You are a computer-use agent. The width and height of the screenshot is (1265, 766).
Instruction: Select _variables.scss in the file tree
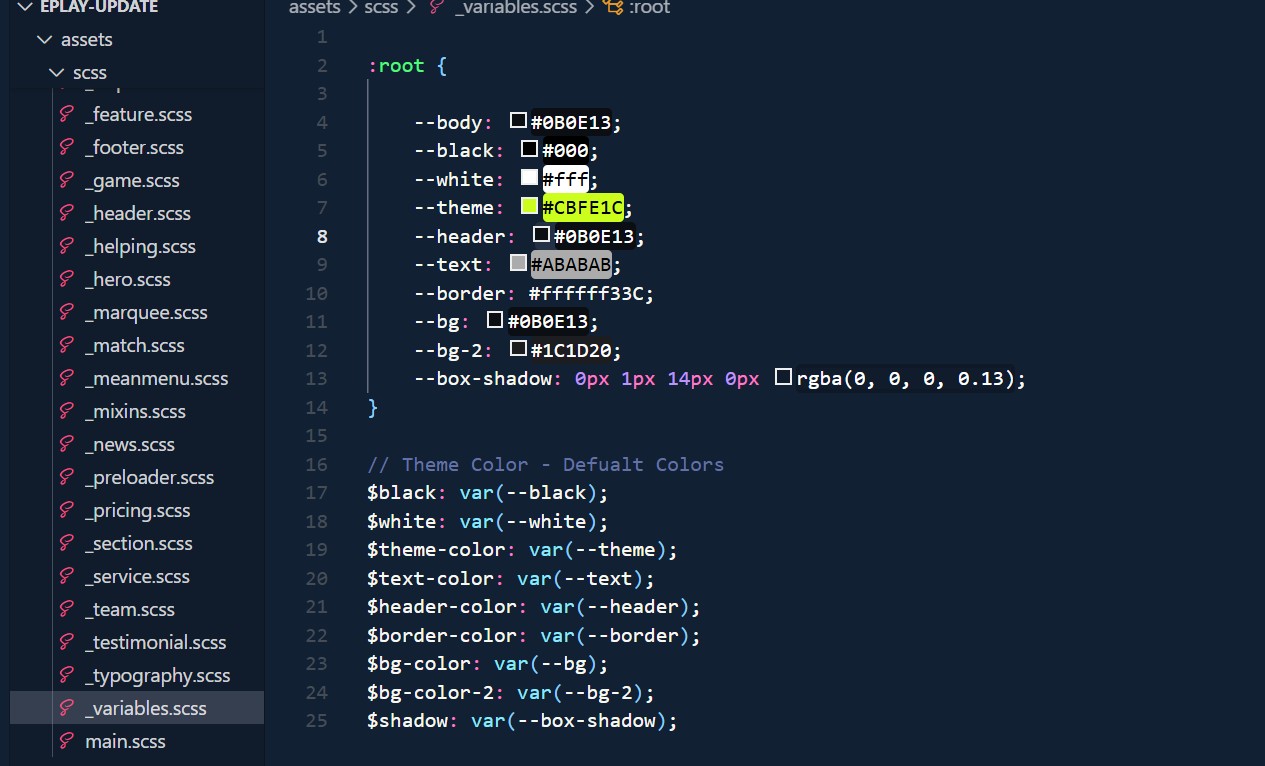[137, 708]
